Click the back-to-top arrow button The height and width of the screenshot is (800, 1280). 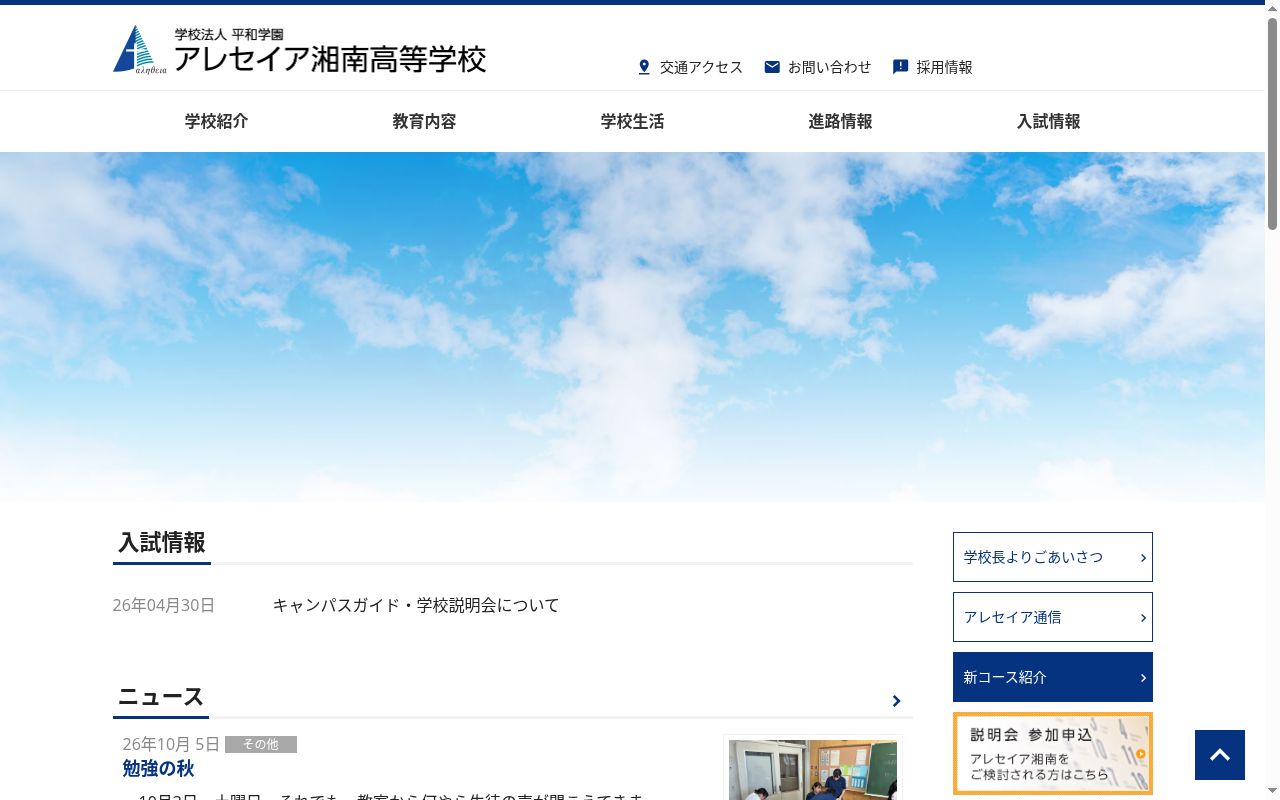[1220, 755]
